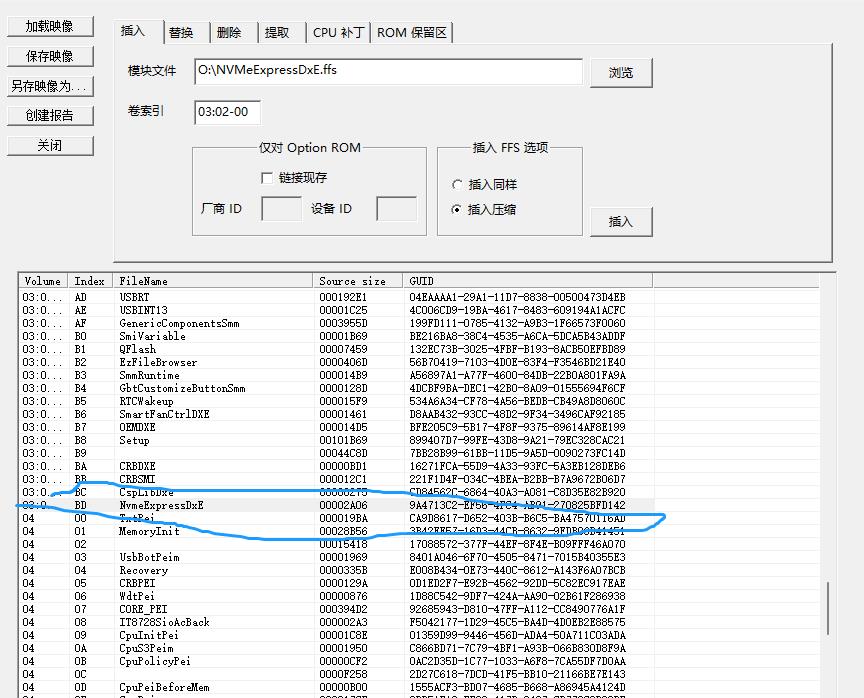Select the SmmRuntime row
This screenshot has height=698, width=864.
click(x=336, y=375)
